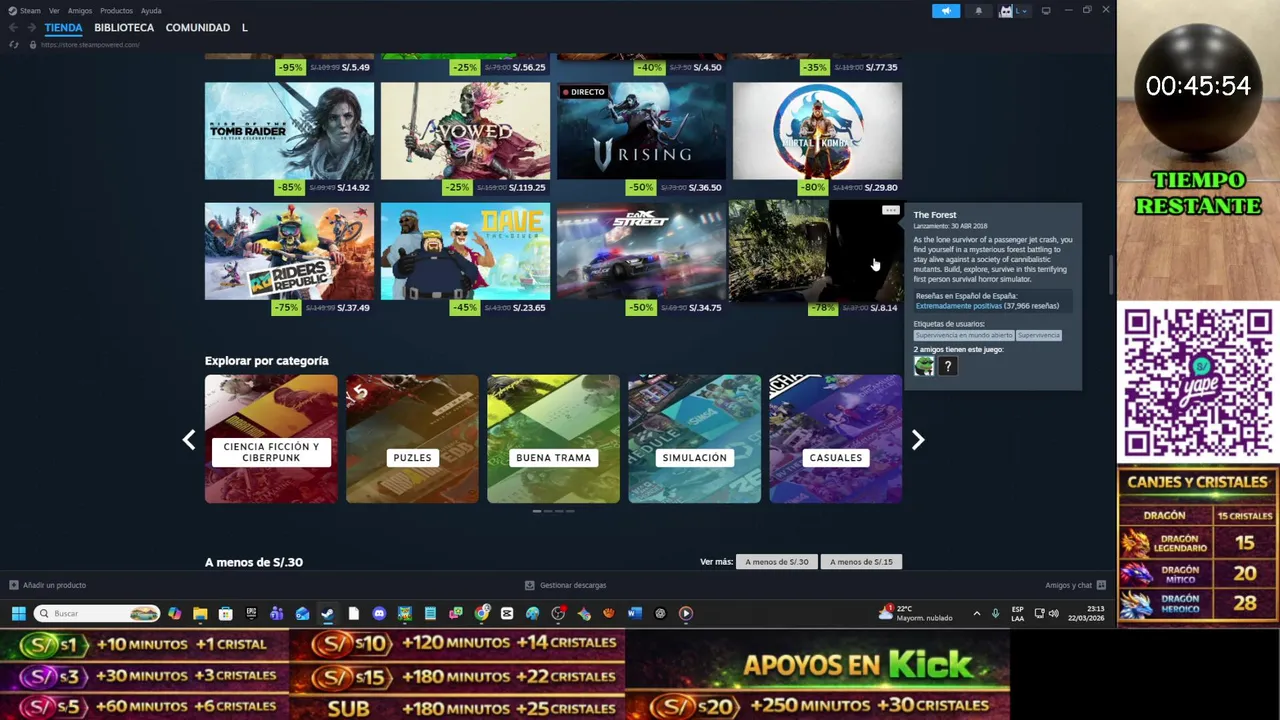Switch to the TIENDA tab
The width and height of the screenshot is (1280, 720).
coord(63,28)
